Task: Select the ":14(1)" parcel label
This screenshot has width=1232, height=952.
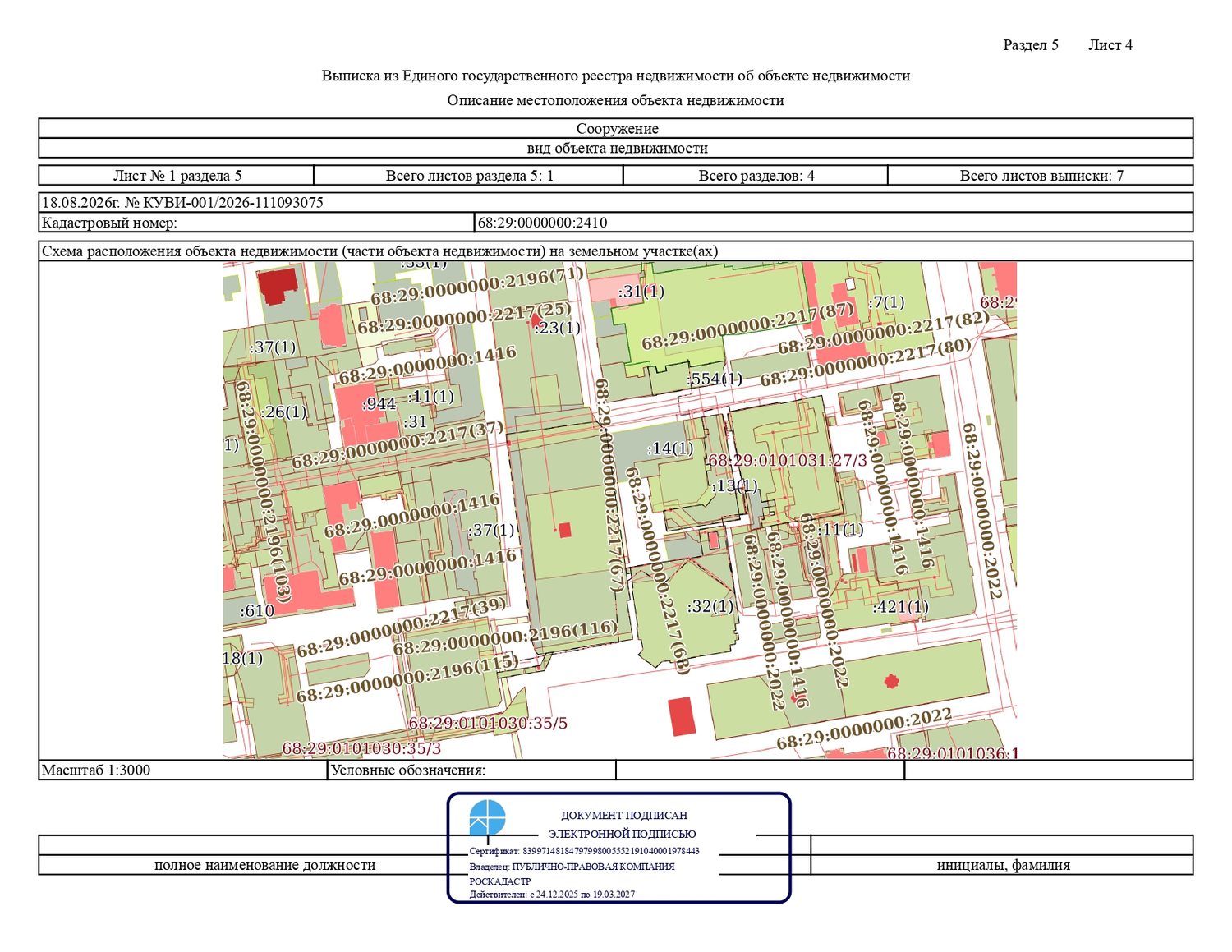Action: tap(670, 448)
